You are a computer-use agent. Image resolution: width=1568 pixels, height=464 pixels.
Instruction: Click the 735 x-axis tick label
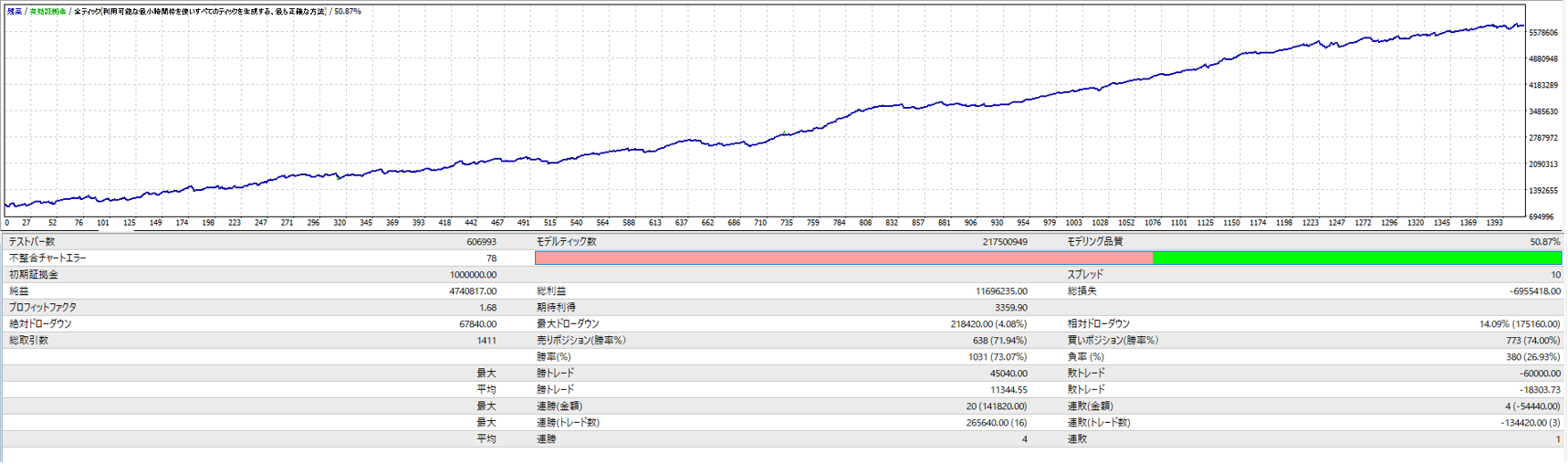pyautogui.click(x=787, y=223)
